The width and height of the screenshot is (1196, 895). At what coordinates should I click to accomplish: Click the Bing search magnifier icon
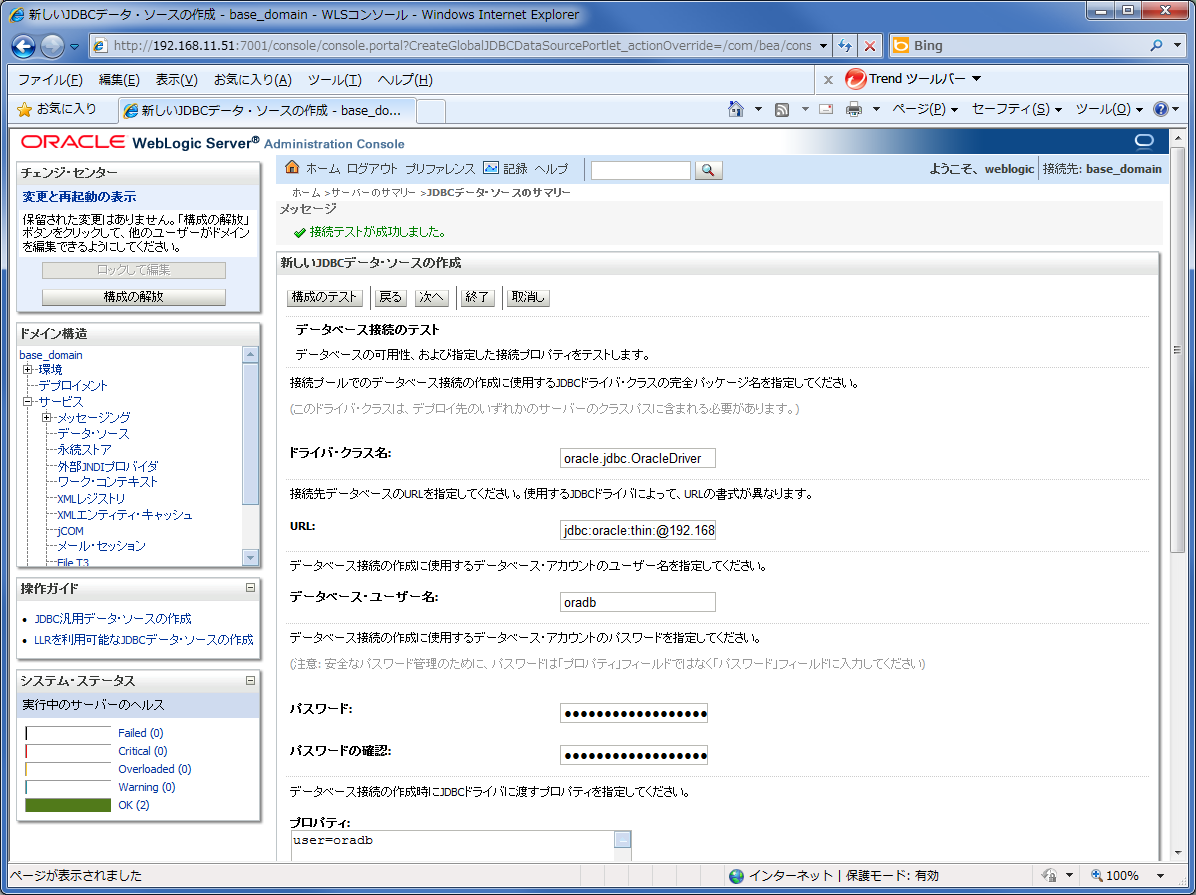point(1156,46)
